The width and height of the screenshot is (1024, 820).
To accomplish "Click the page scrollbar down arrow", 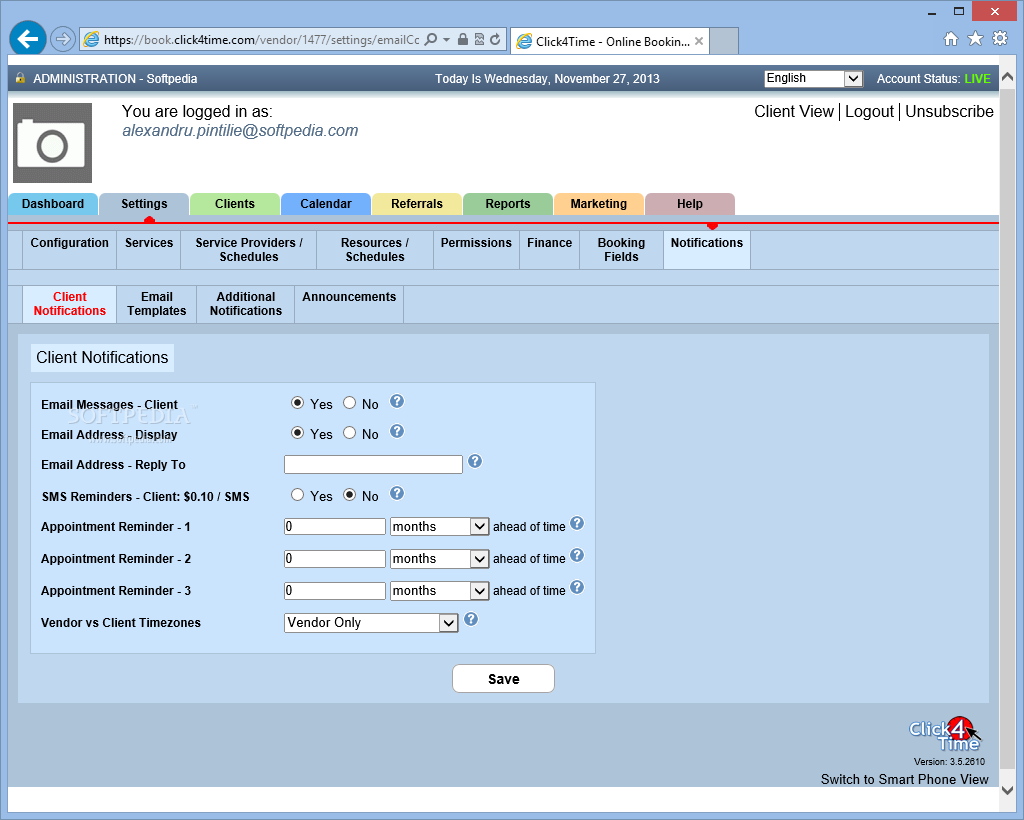I will [1006, 789].
